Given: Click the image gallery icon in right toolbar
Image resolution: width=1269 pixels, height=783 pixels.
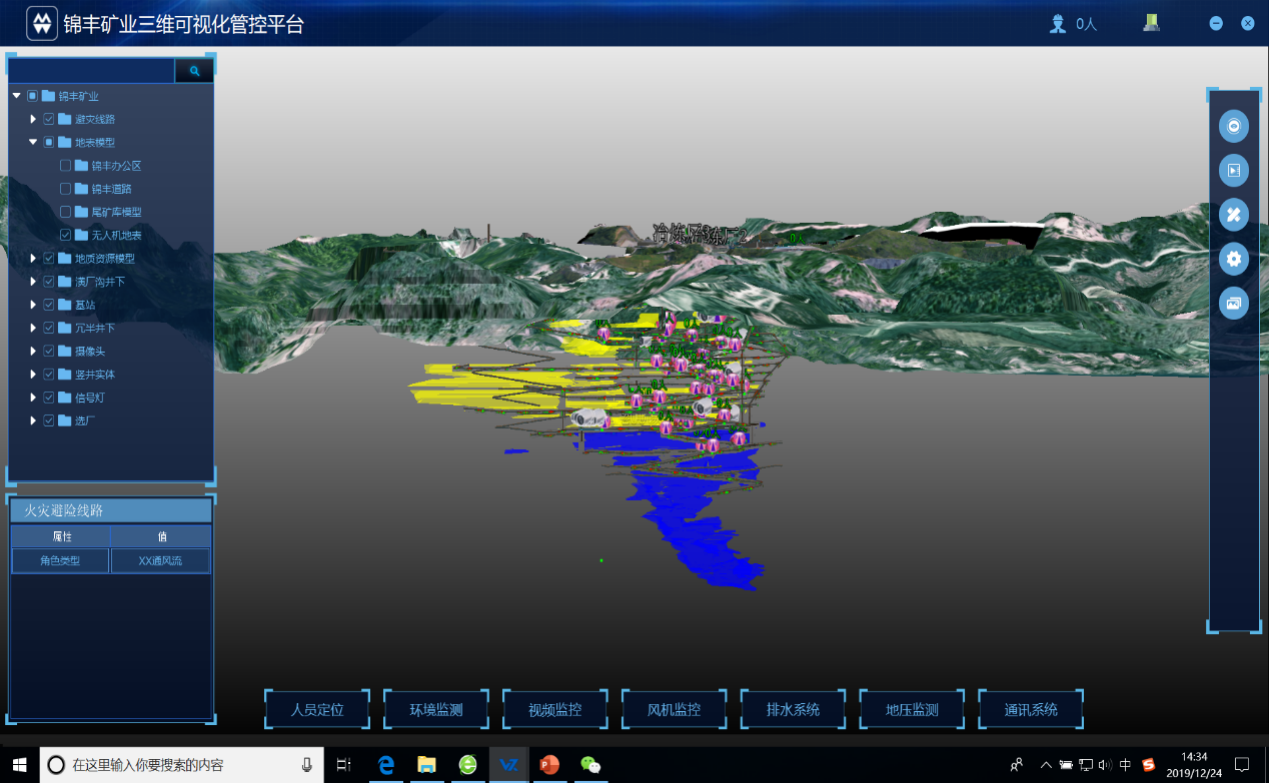Looking at the screenshot, I should pos(1234,303).
